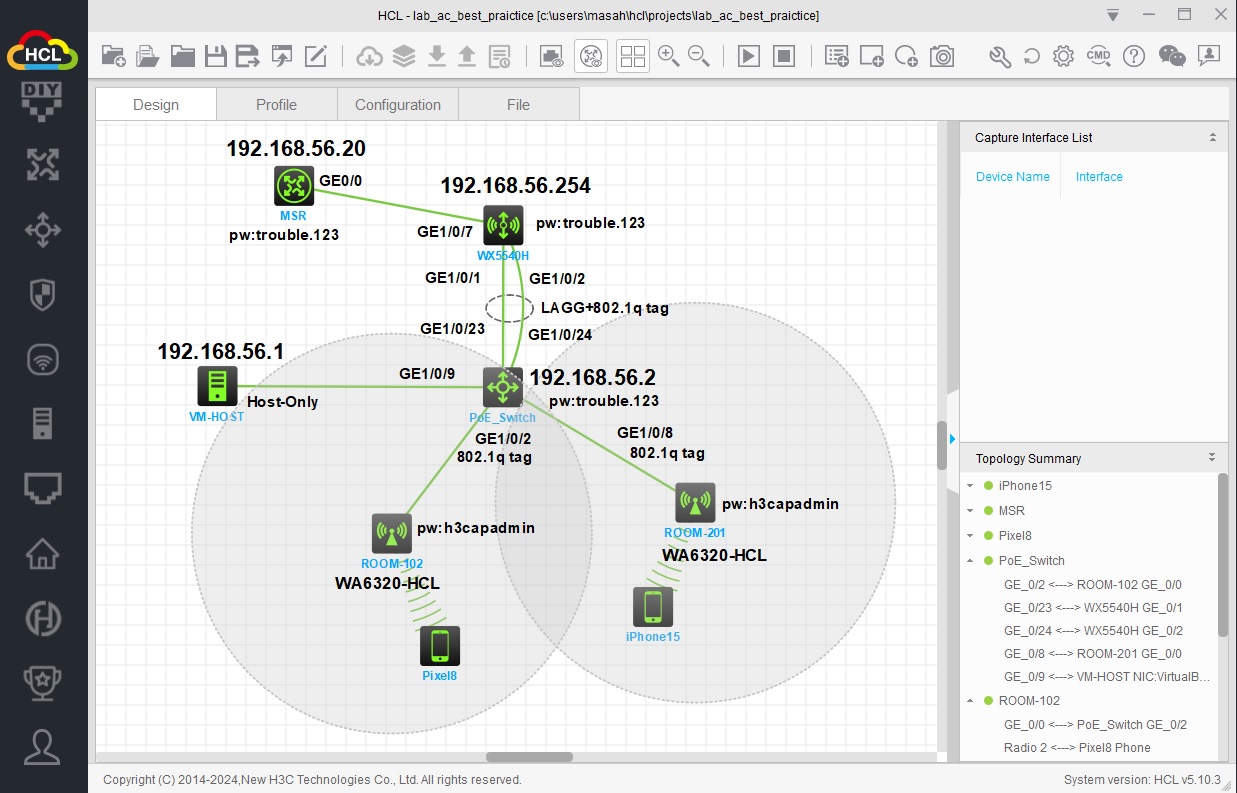The width and height of the screenshot is (1237, 793).
Task: Zoom in on the topology canvas
Action: tap(669, 56)
